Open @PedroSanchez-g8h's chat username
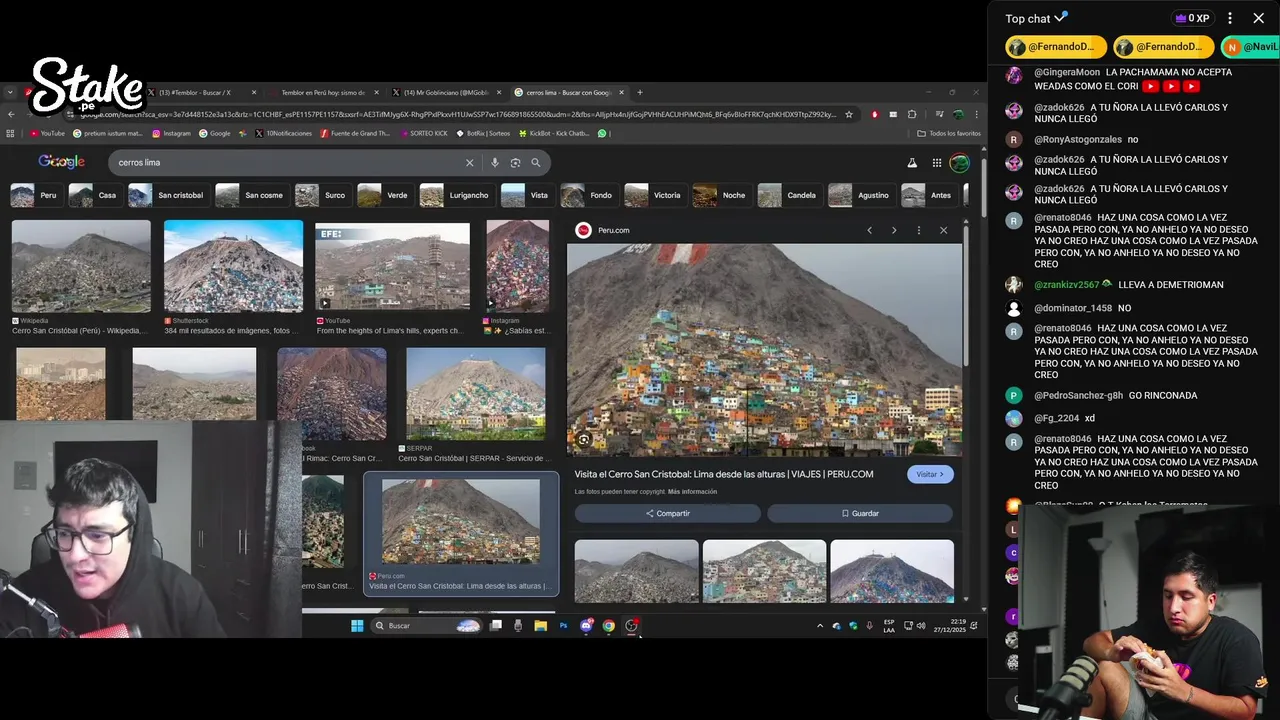 (1078, 395)
